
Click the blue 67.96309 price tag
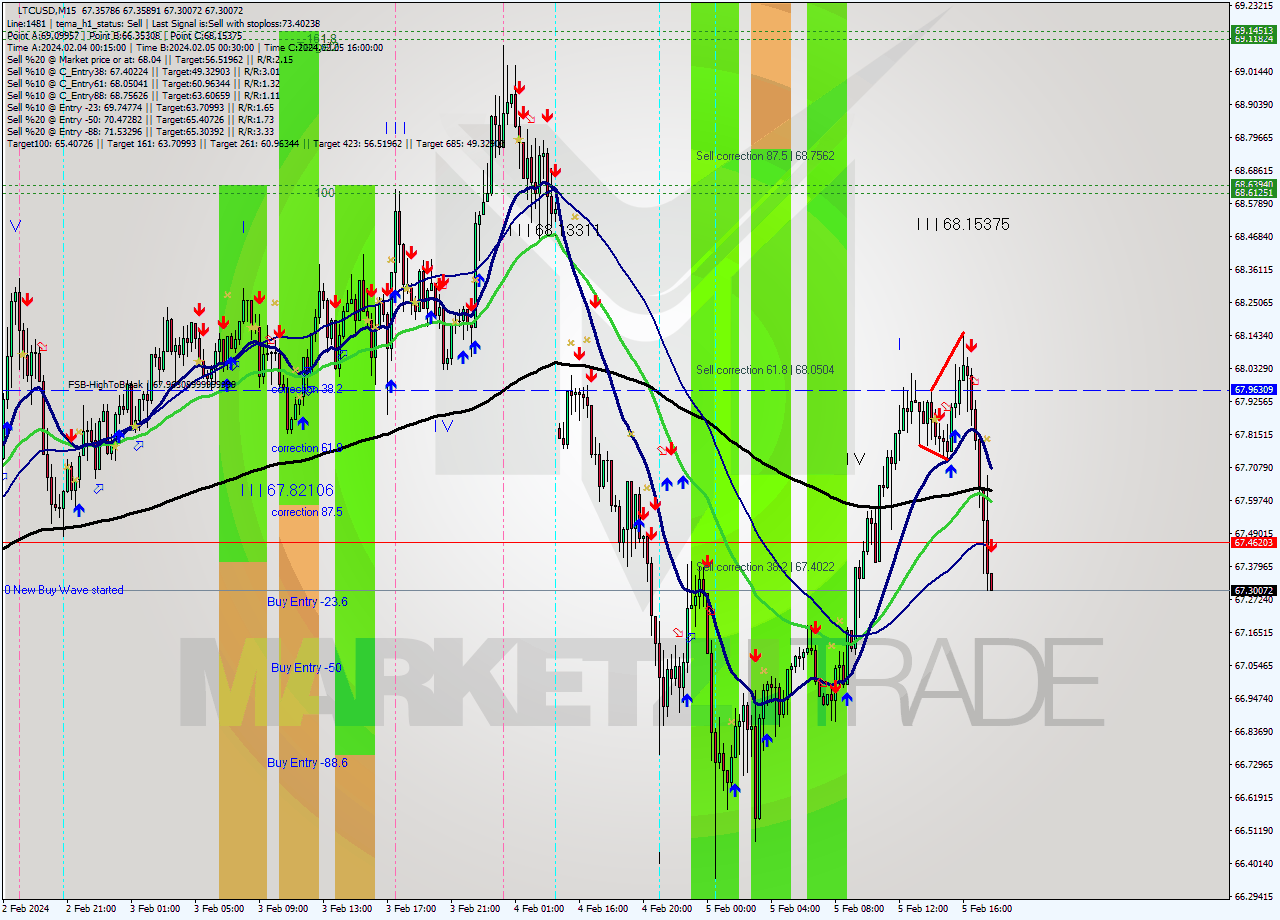[1254, 390]
